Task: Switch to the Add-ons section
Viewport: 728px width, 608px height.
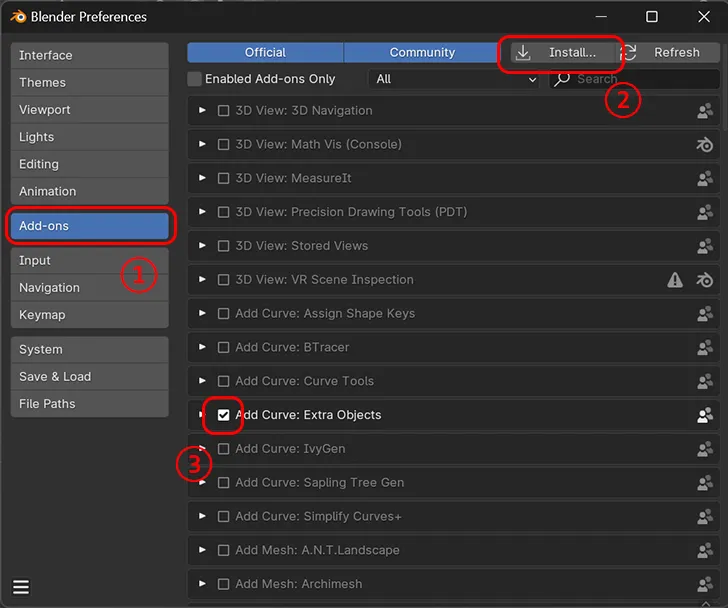Action: click(x=90, y=226)
